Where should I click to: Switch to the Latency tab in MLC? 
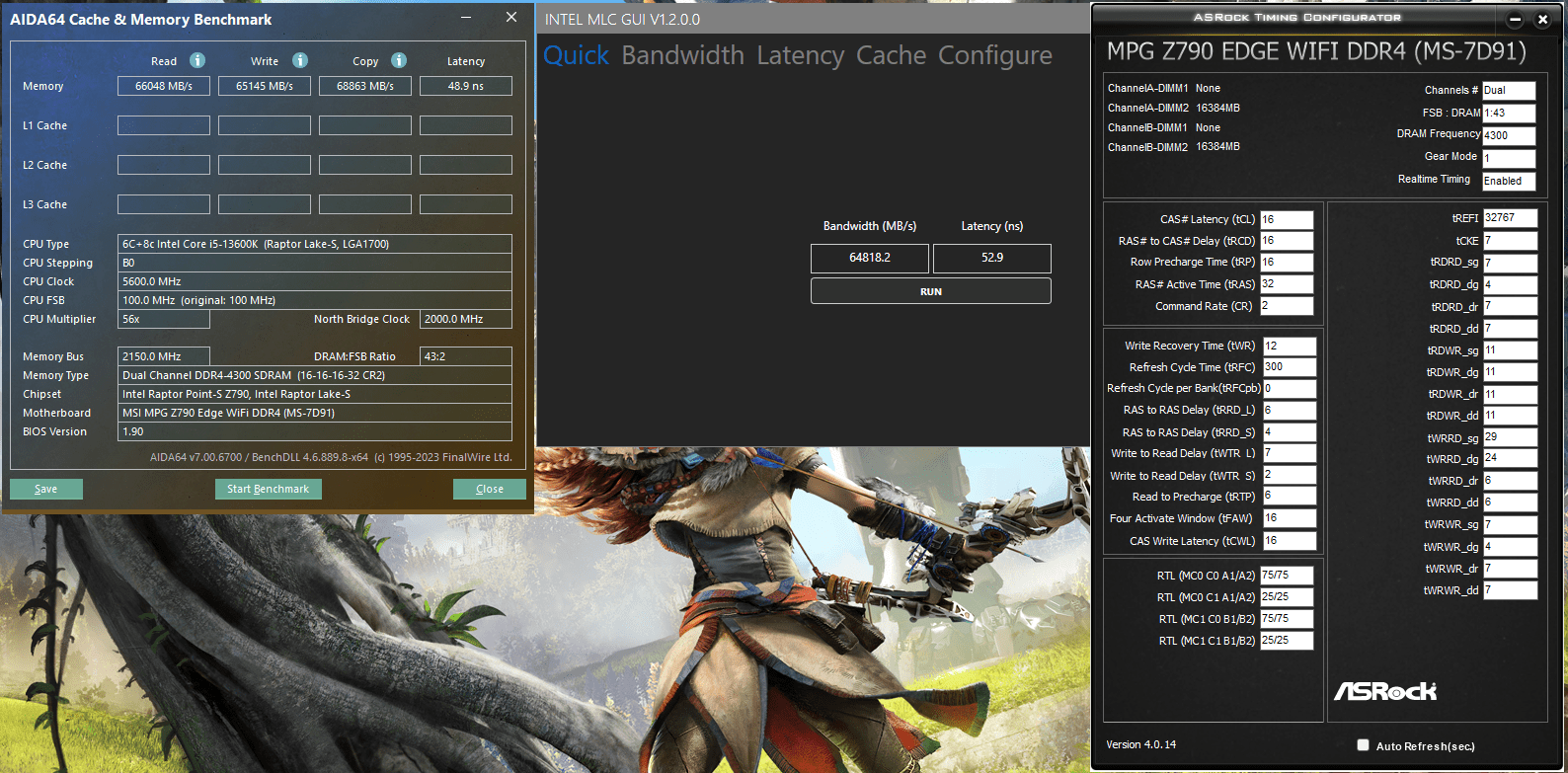[801, 55]
